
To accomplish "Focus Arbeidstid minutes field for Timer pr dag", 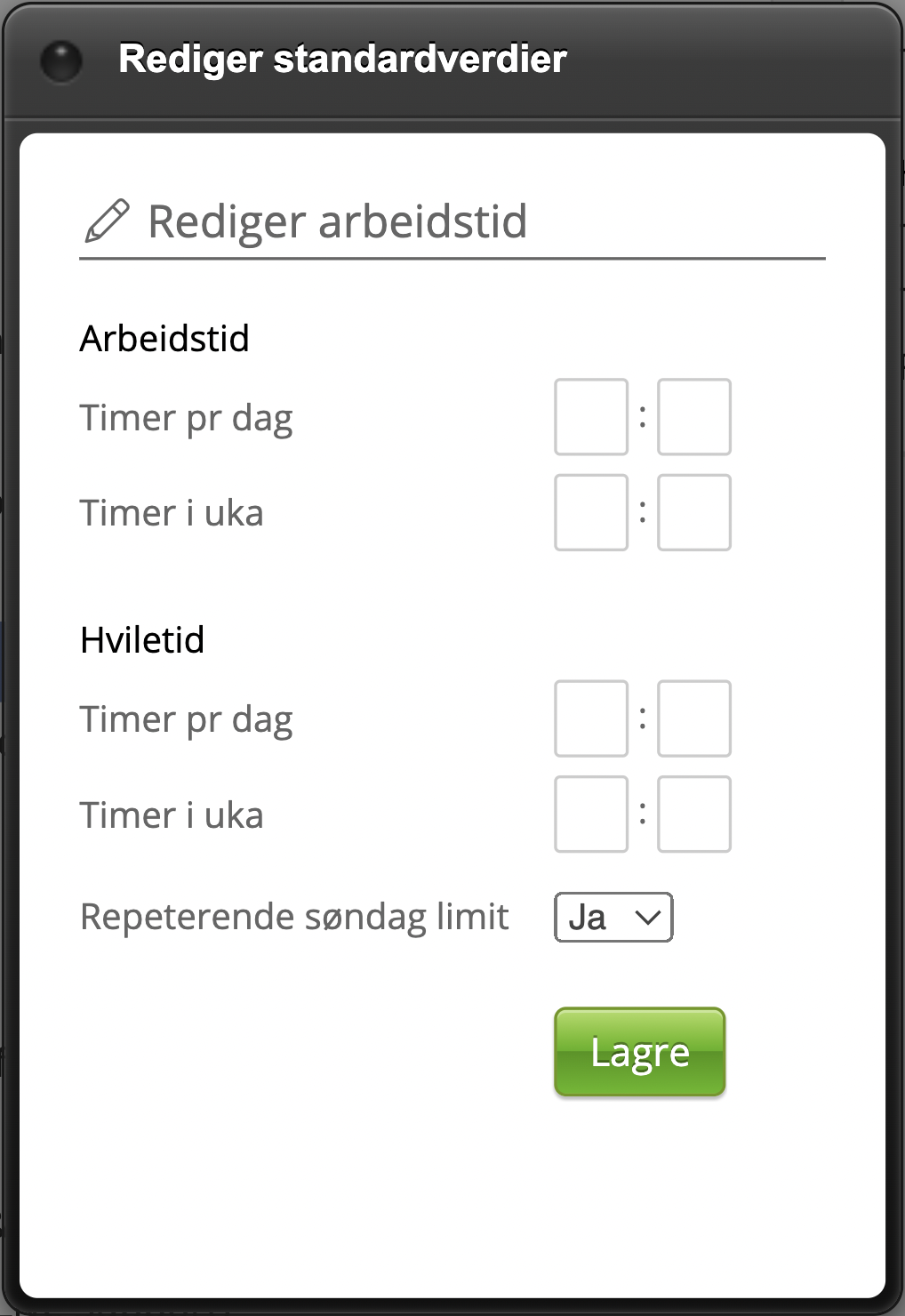I will [x=694, y=417].
